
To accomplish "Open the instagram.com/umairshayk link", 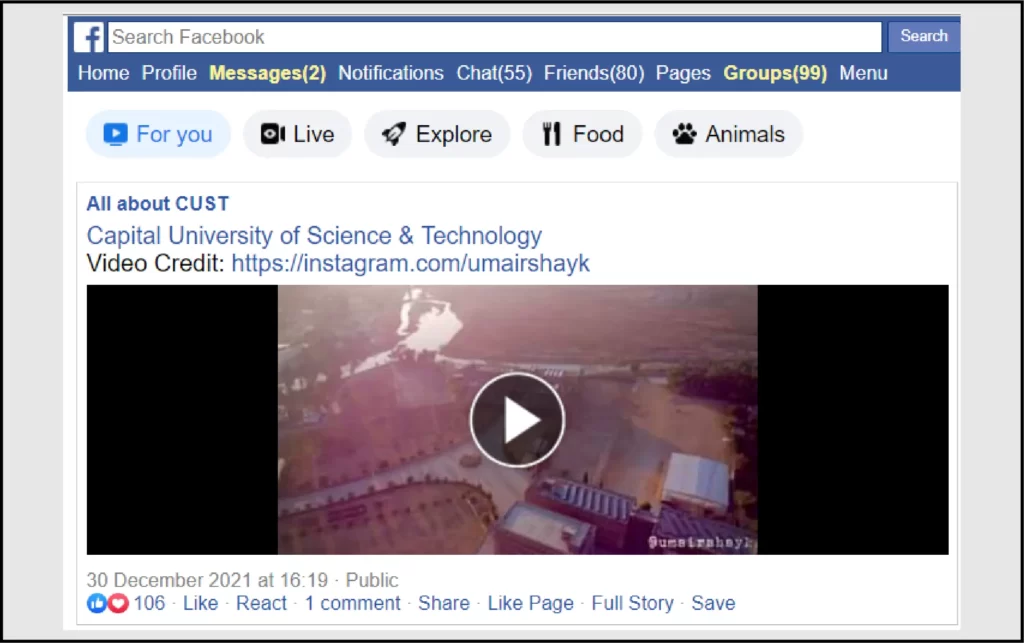I will (x=410, y=264).
